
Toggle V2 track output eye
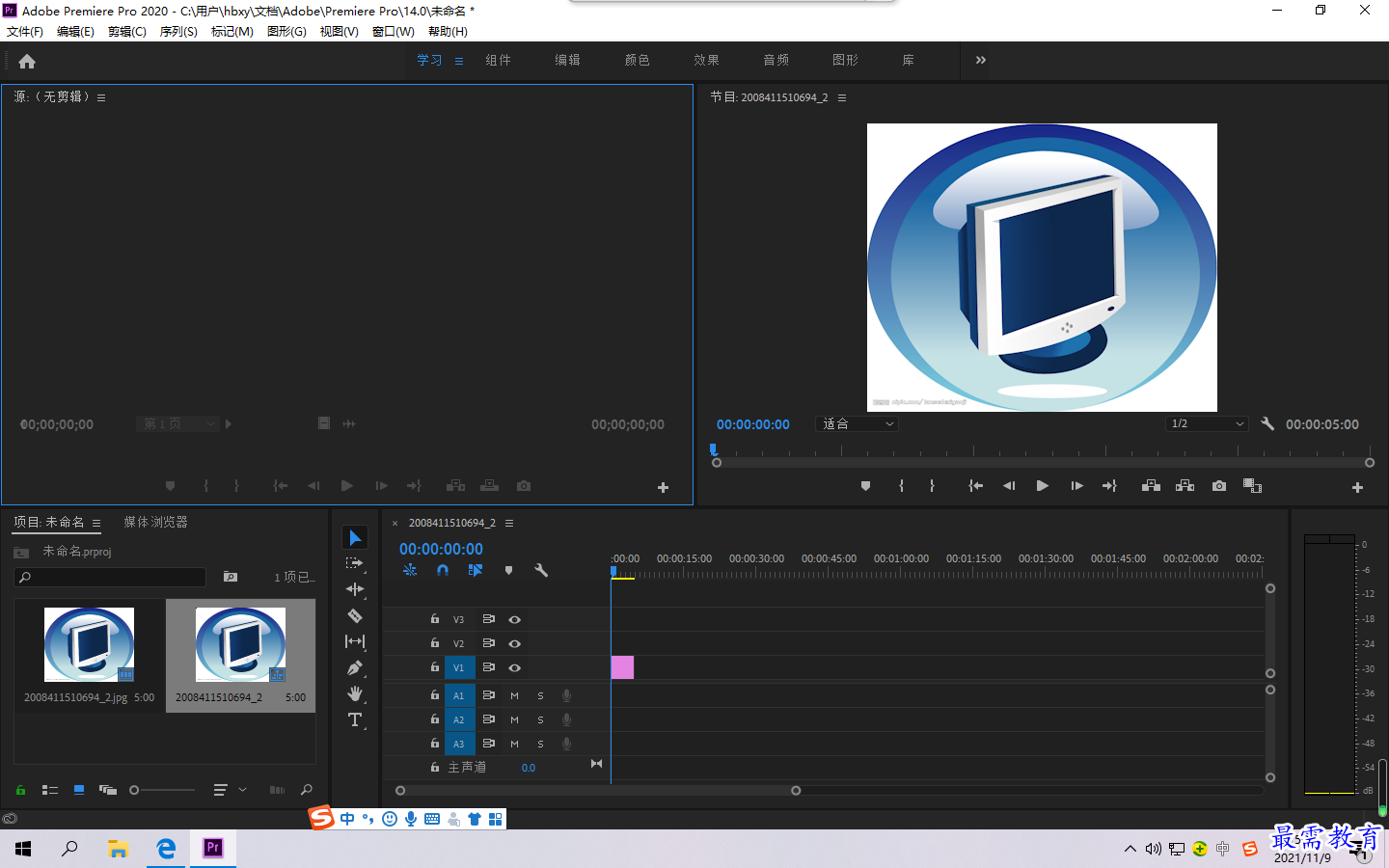click(x=515, y=643)
